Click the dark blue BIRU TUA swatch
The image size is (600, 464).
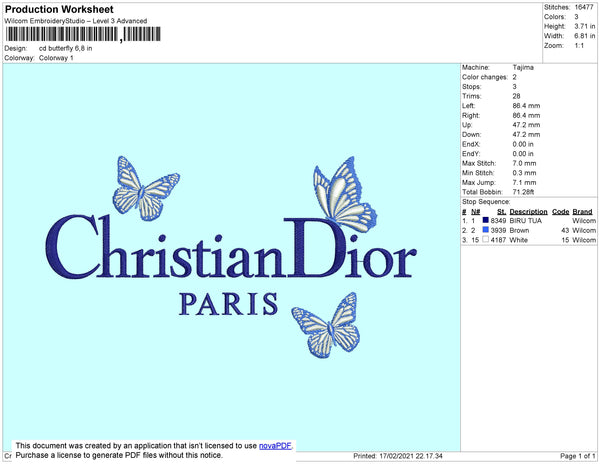(486, 220)
